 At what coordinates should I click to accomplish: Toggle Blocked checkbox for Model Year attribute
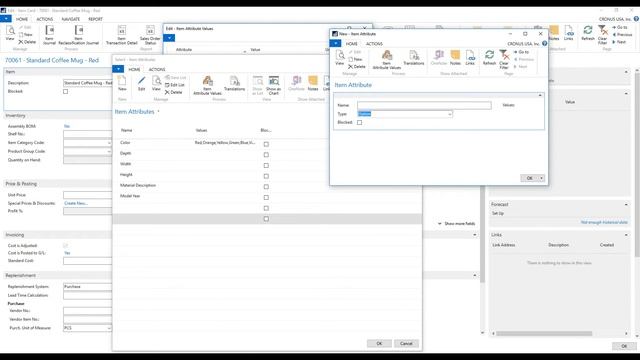(266, 197)
